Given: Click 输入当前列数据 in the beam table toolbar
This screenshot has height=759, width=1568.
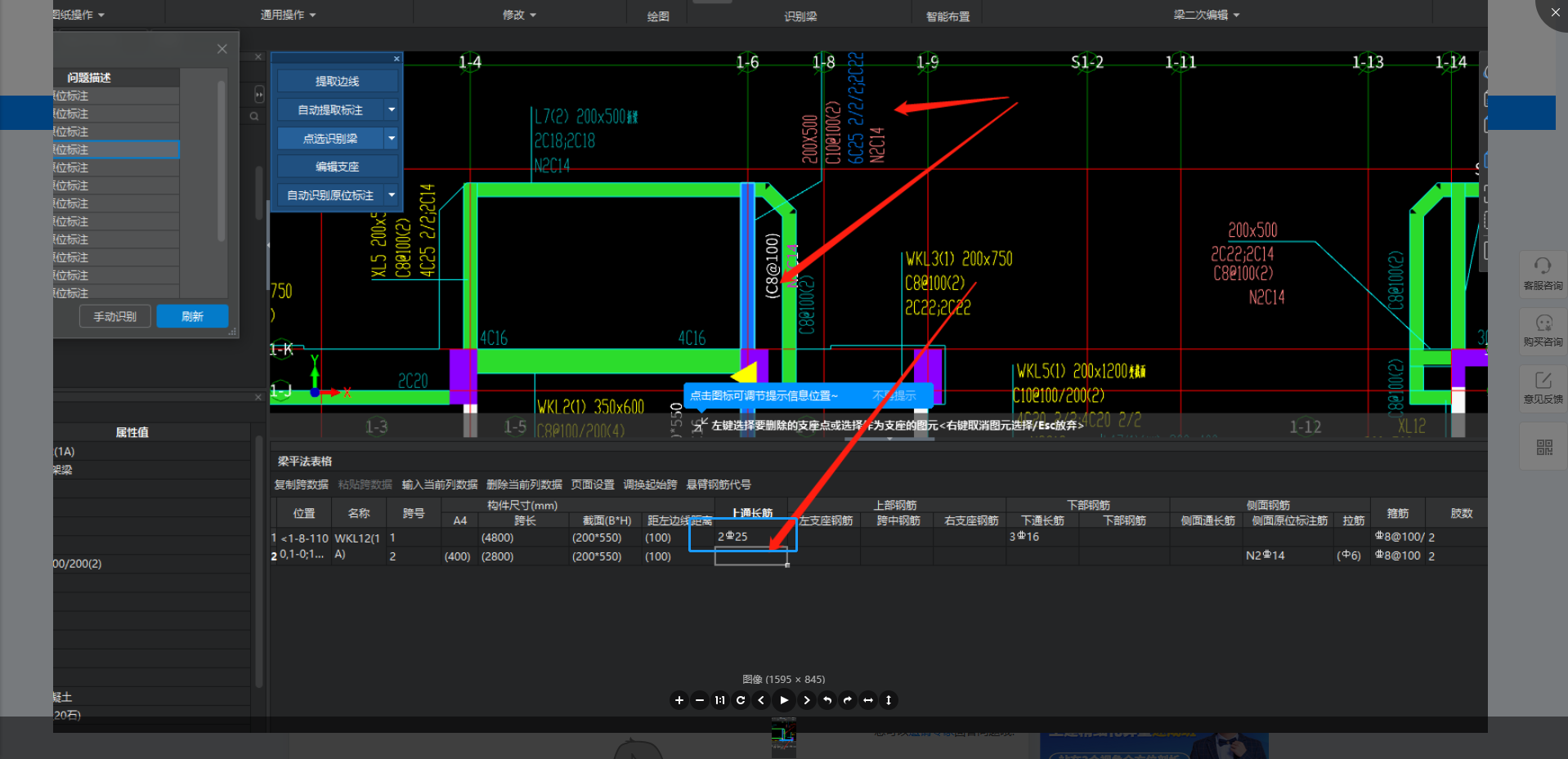Looking at the screenshot, I should pyautogui.click(x=439, y=484).
